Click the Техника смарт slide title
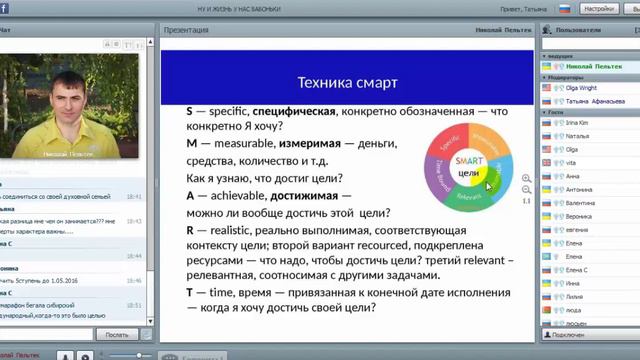The height and width of the screenshot is (360, 640). point(347,82)
